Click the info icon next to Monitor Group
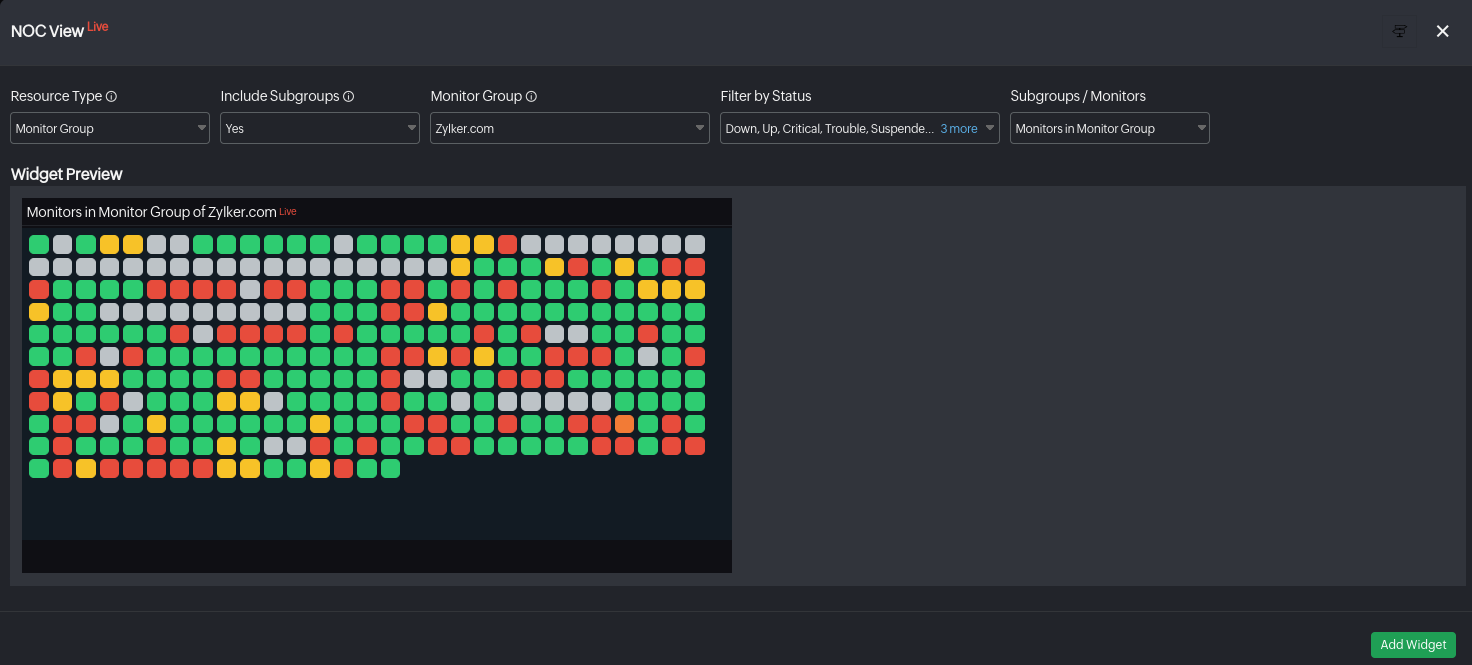The image size is (1472, 665). click(530, 96)
